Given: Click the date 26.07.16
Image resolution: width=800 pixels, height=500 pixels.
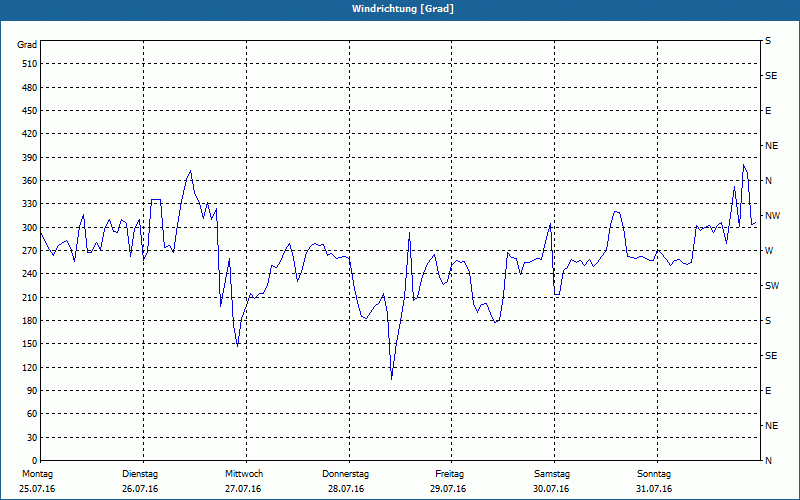Looking at the screenshot, I should (x=140, y=489).
